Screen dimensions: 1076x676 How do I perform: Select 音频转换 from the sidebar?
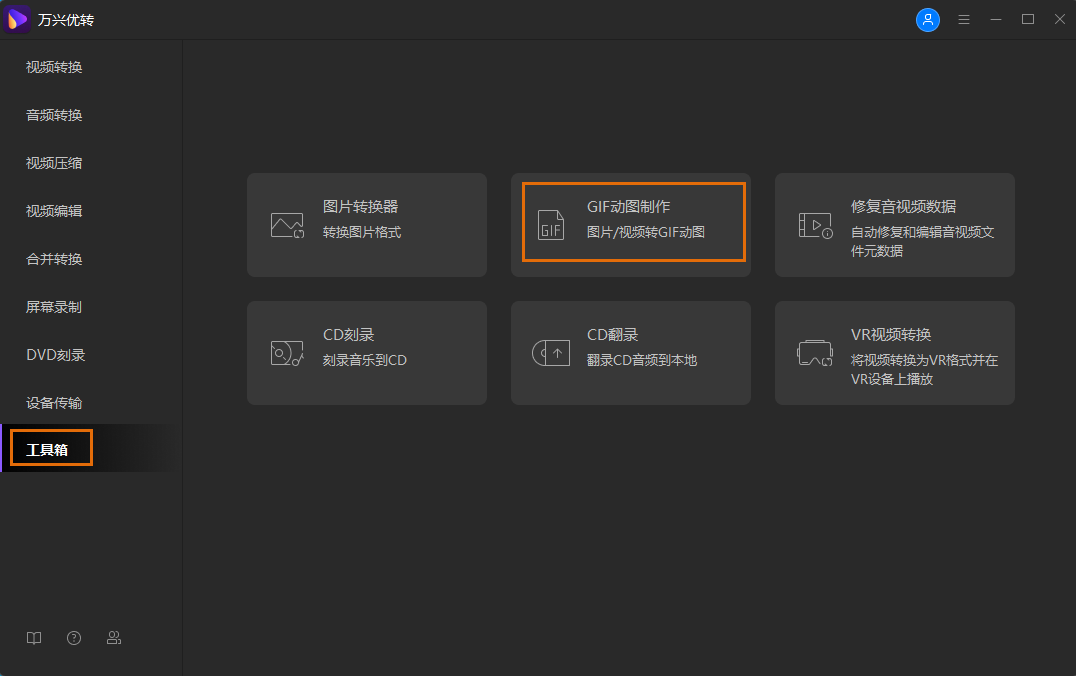tap(53, 115)
